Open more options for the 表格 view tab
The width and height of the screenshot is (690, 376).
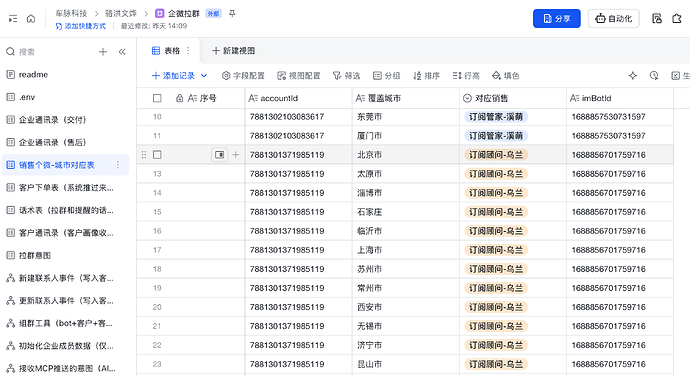(188, 51)
